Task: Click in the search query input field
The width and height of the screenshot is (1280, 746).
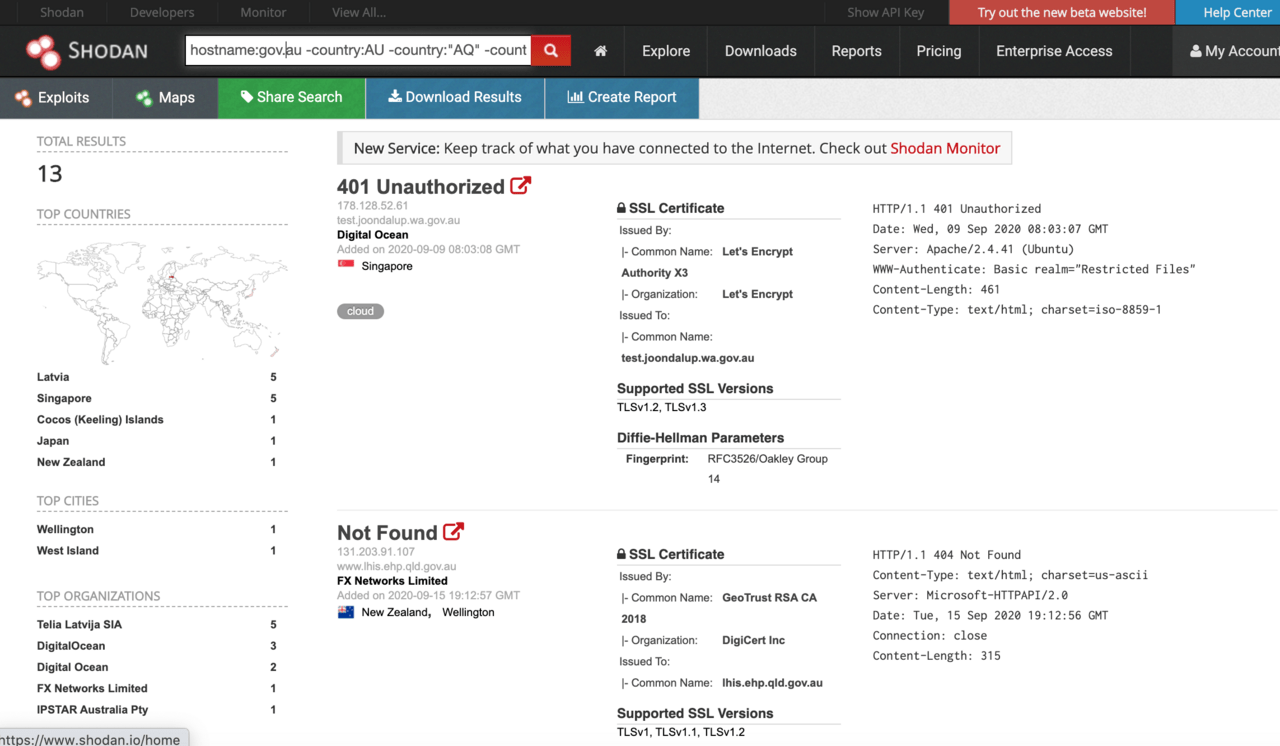Action: 358,50
